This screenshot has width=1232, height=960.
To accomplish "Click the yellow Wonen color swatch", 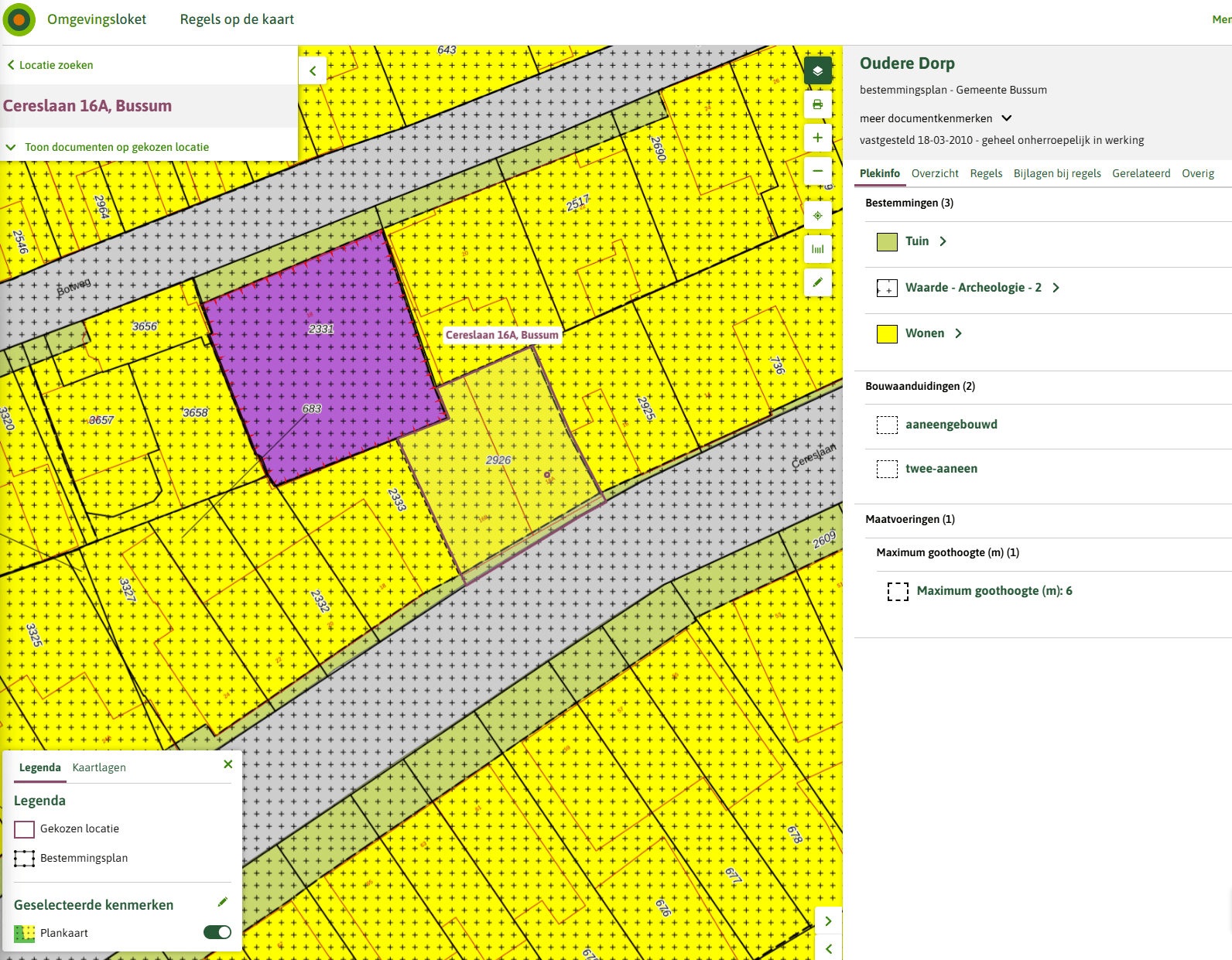I will (x=887, y=333).
